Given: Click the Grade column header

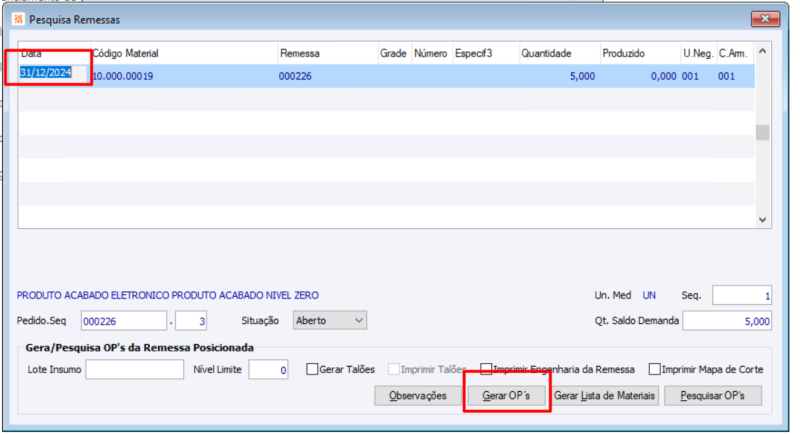Looking at the screenshot, I should click(395, 53).
